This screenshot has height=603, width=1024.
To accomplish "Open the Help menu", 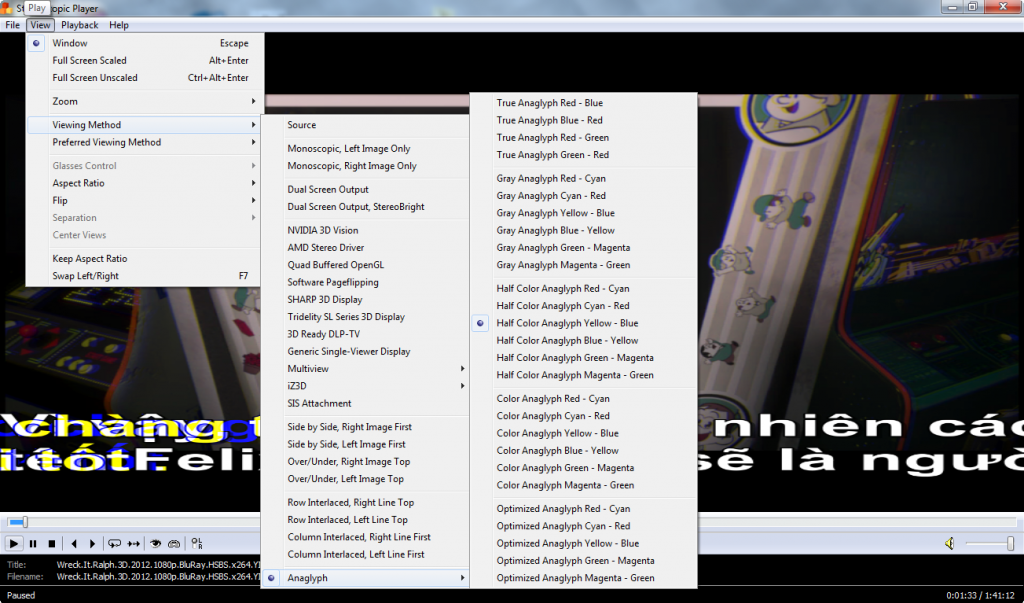I will pos(119,25).
